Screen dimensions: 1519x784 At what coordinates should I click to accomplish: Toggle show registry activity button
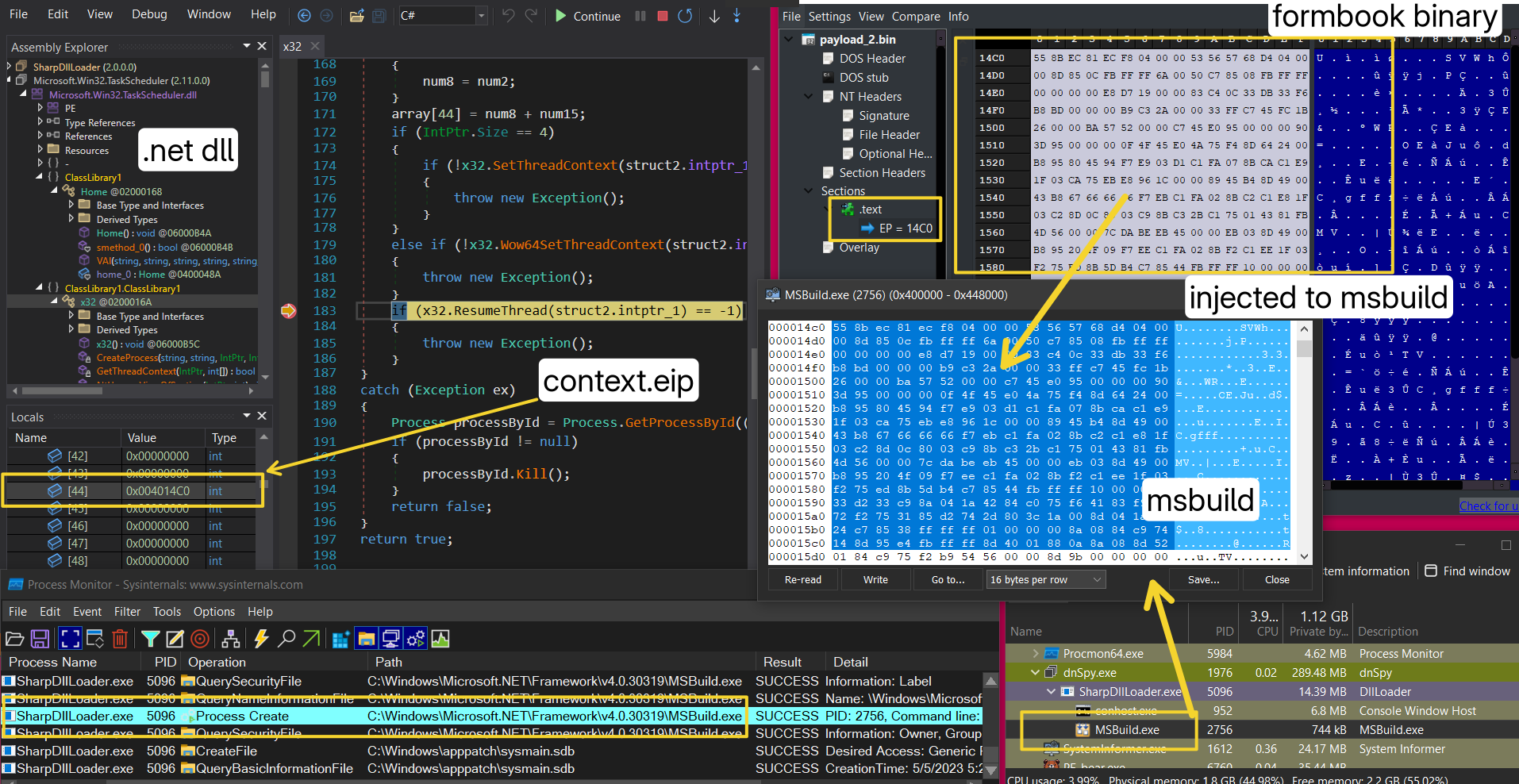point(341,639)
